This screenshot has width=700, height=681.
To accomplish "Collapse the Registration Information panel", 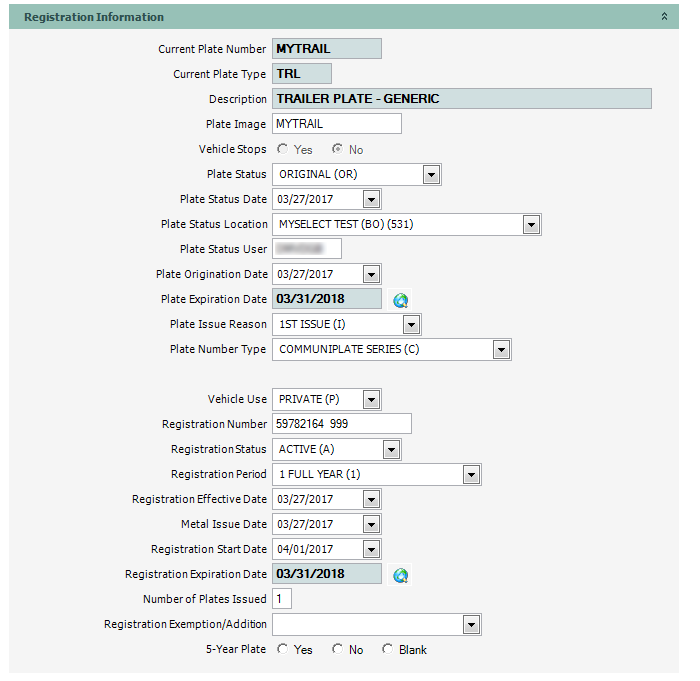I will pyautogui.click(x=664, y=17).
